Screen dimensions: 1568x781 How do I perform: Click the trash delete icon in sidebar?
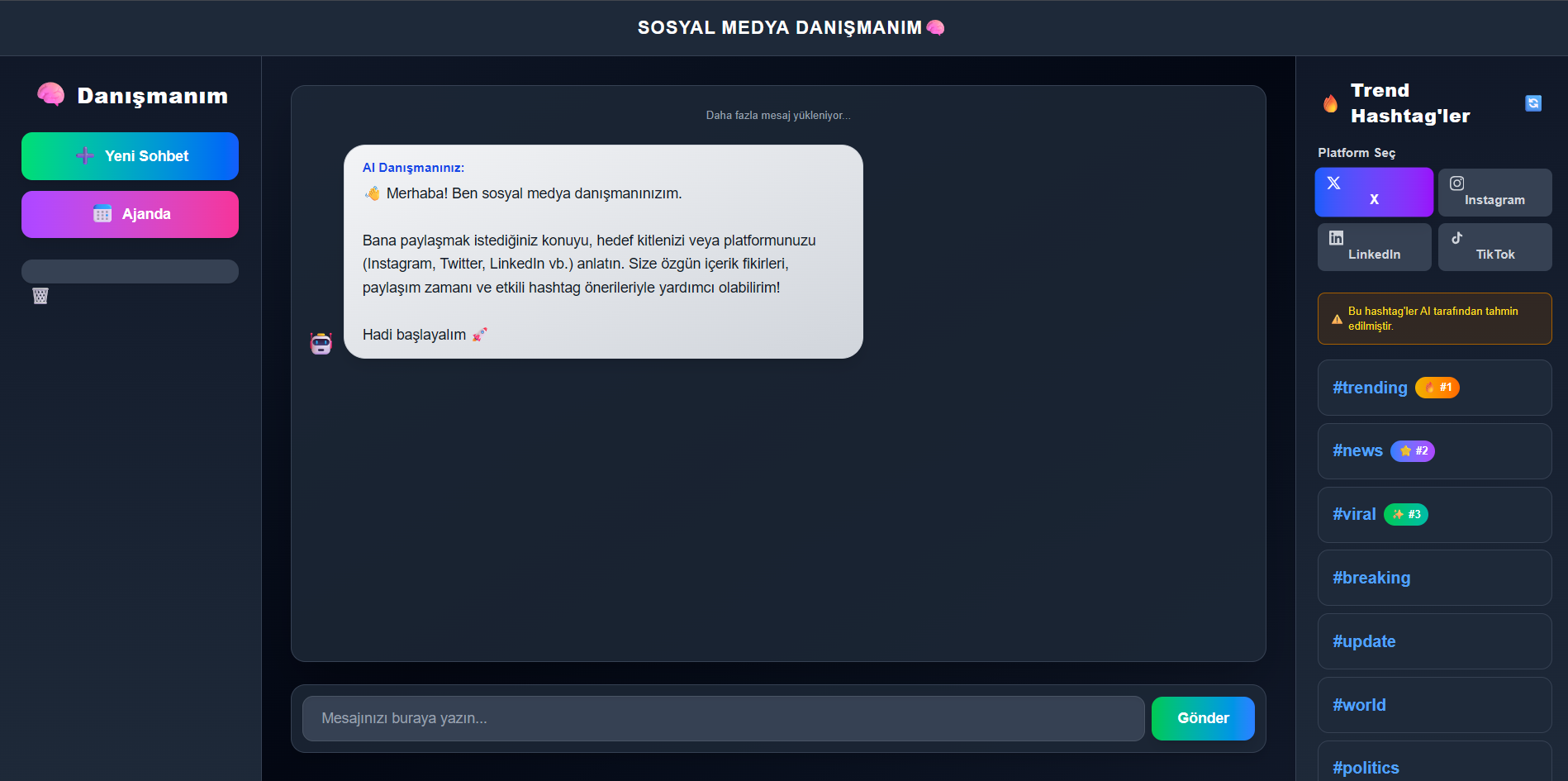40,296
